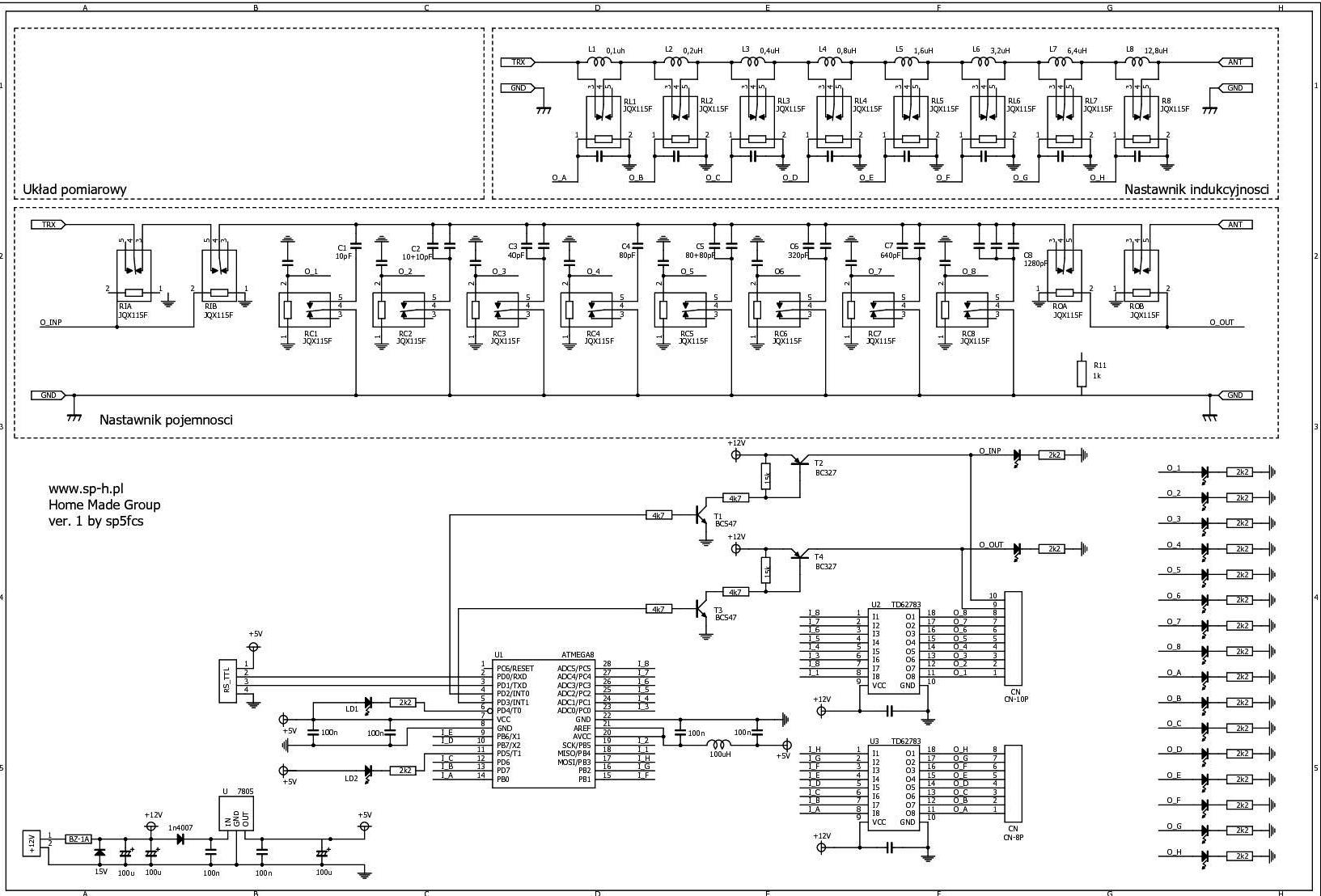Select the 100uH inductor near AVCC

coord(718,744)
